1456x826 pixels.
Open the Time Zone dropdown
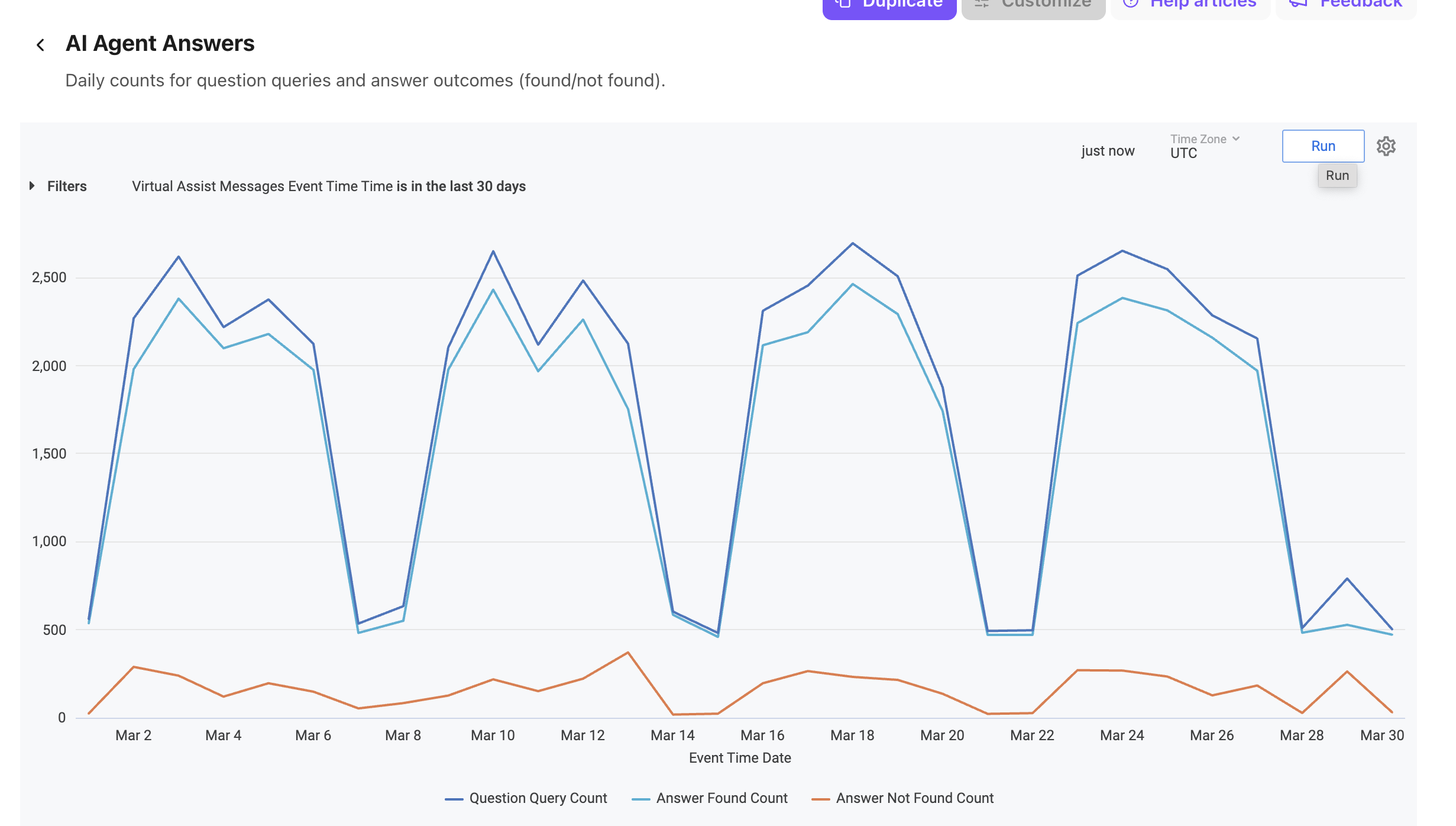point(1204,138)
